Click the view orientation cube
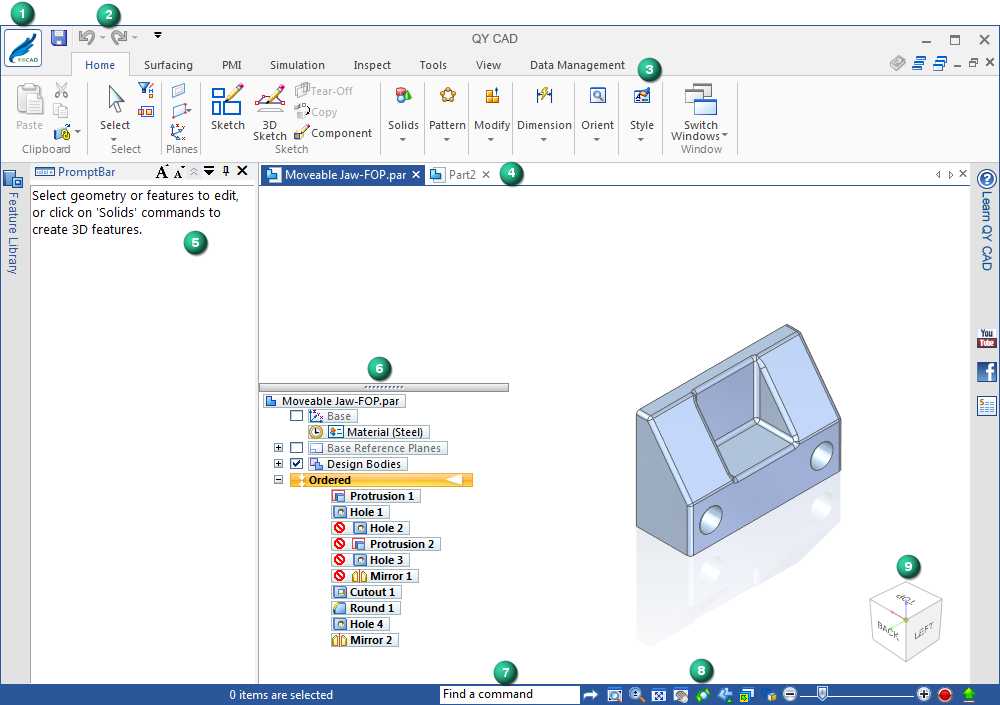This screenshot has height=705, width=1000. tap(905, 623)
